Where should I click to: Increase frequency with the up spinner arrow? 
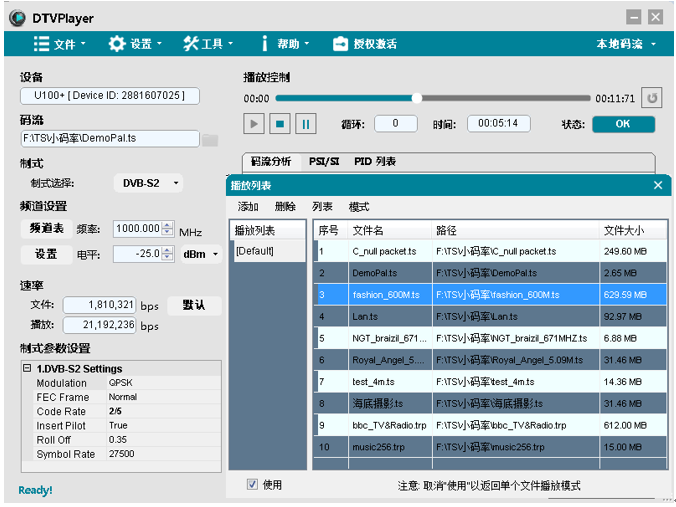167,225
